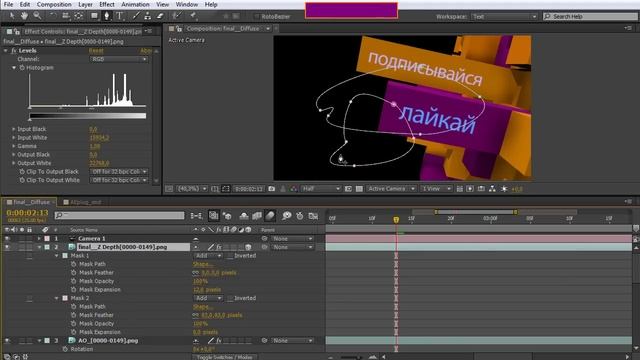Viewport: 640px width, 360px height.
Task: Open the File menu
Action: [x=8, y=4]
